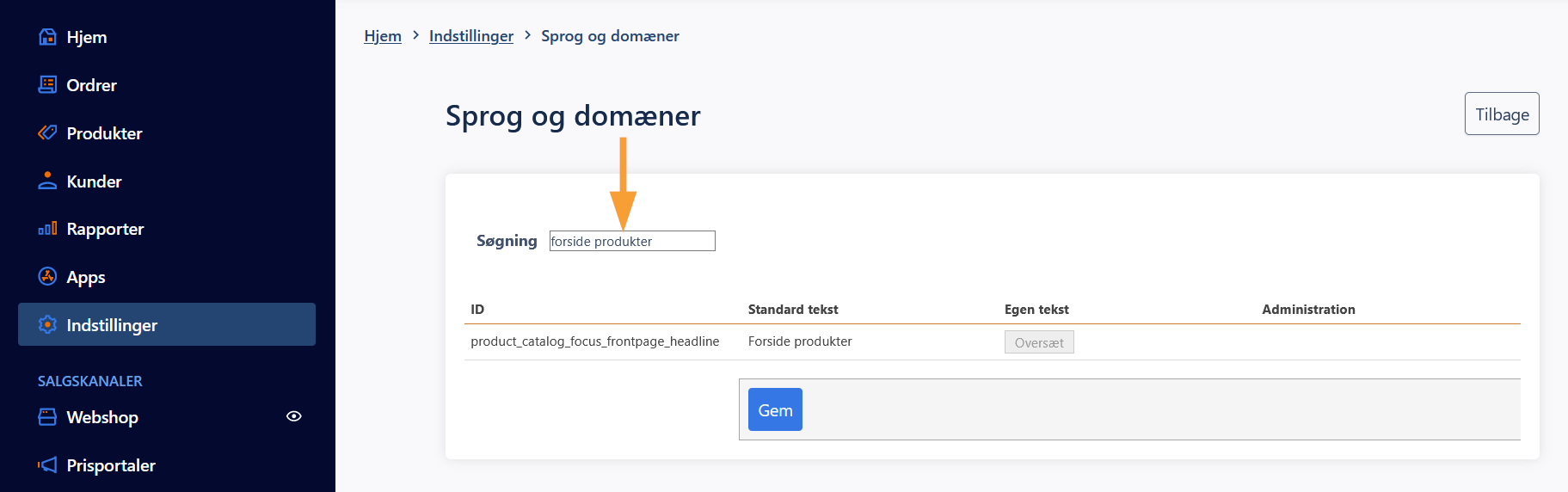Click the Indstillinger gear icon
The width and height of the screenshot is (1568, 492).
click(x=47, y=324)
